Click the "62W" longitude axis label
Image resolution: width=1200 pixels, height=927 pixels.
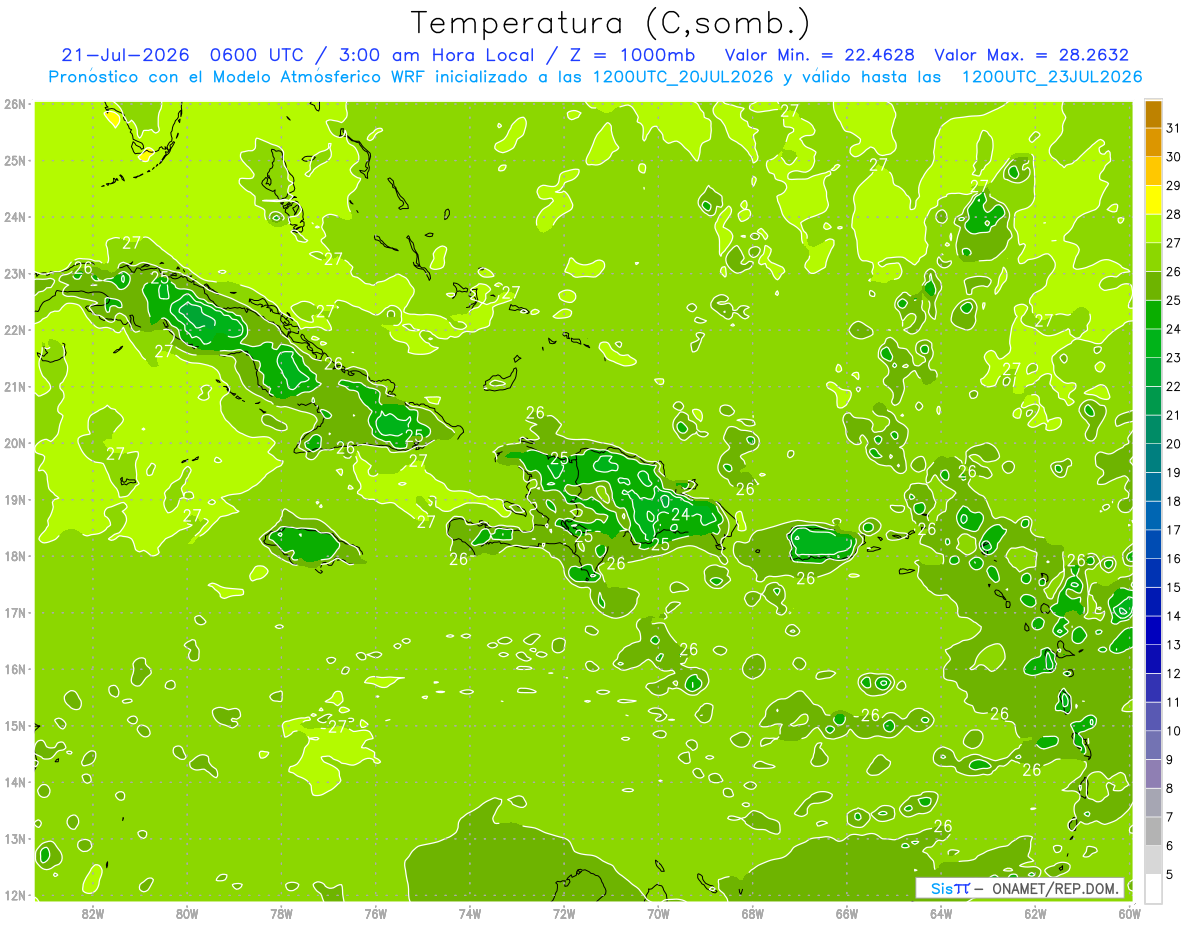click(1035, 913)
